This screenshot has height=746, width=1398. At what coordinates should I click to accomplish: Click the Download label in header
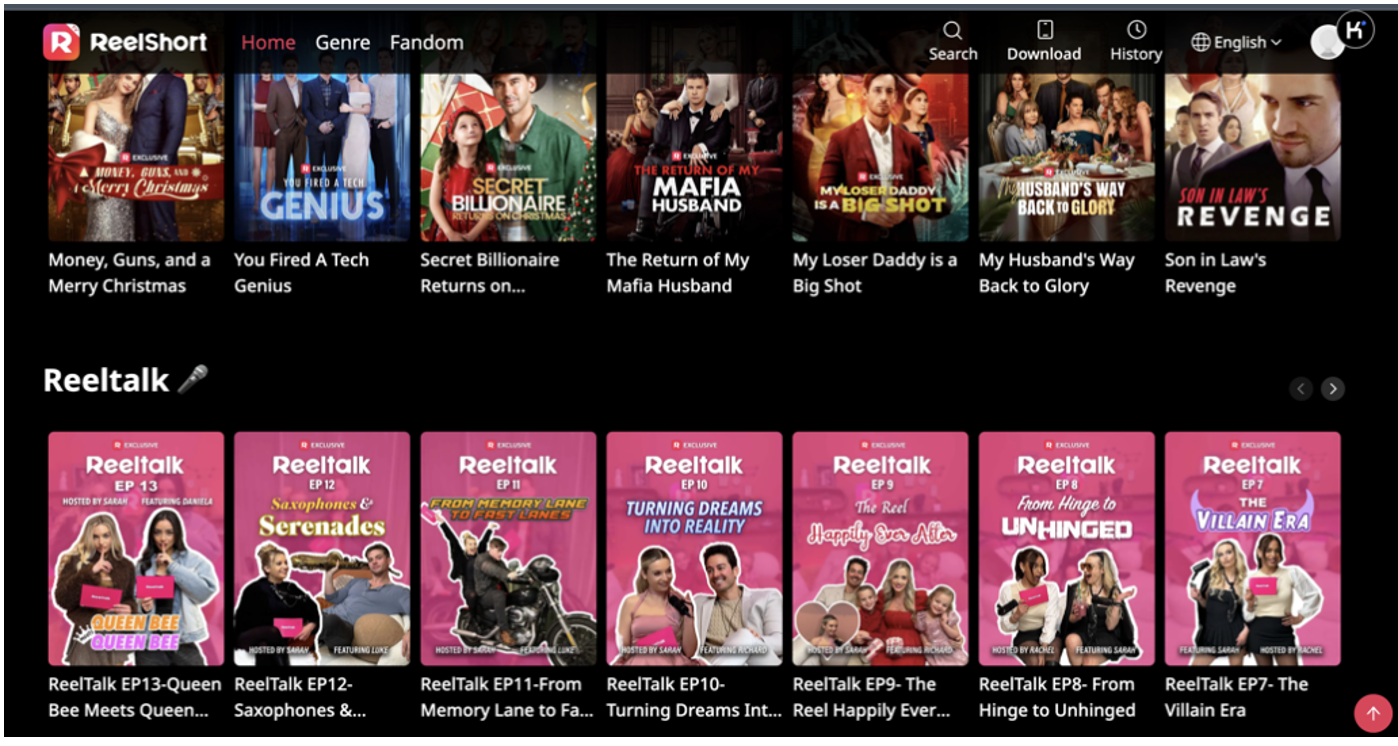[x=1044, y=54]
